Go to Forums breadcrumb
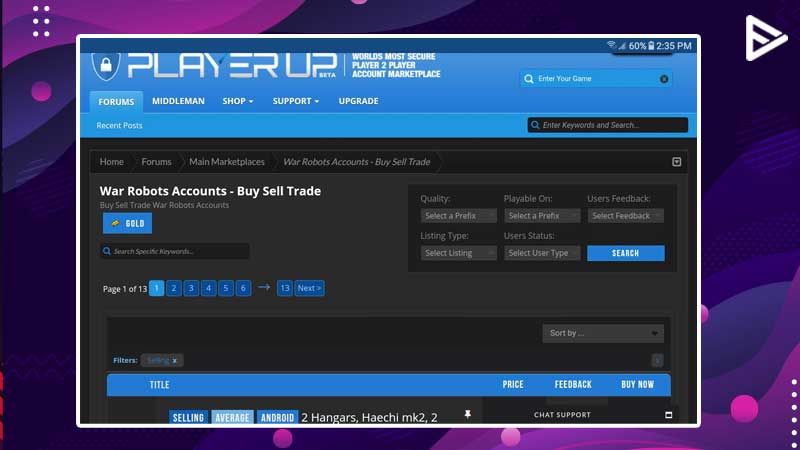This screenshot has width=800, height=450. pos(156,162)
